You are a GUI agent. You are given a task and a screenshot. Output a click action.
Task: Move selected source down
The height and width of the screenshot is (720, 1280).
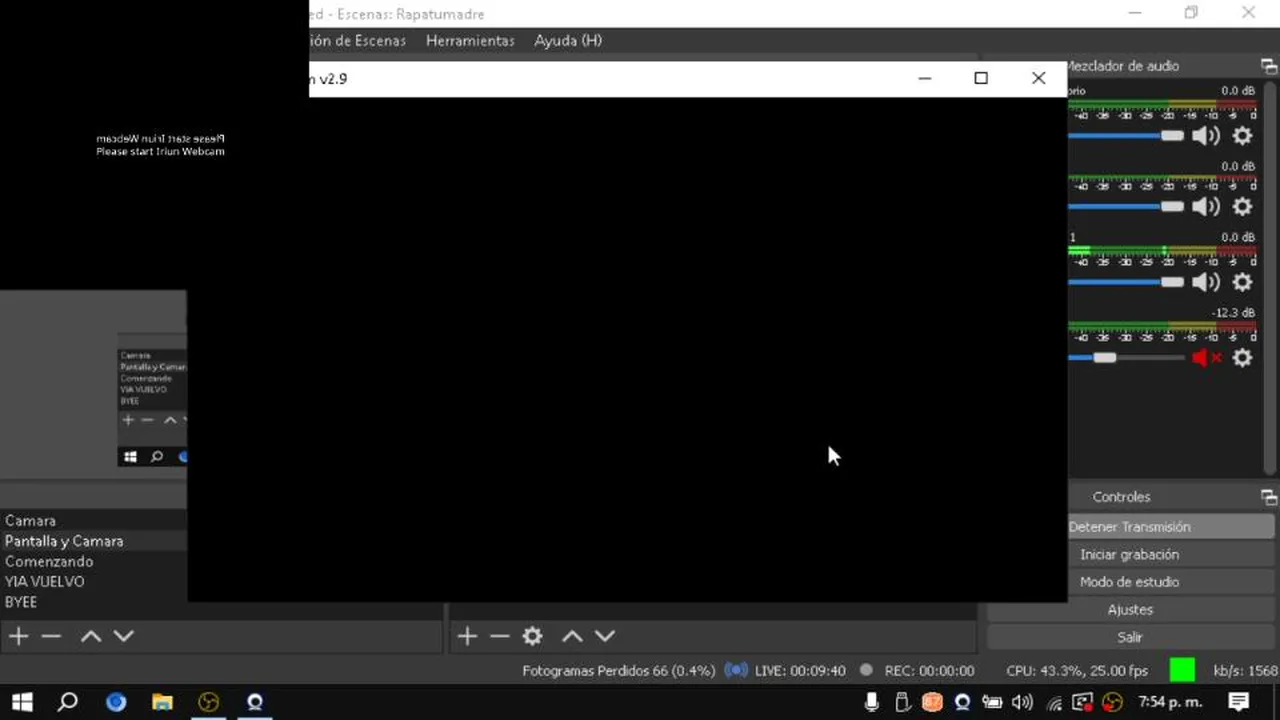point(605,636)
